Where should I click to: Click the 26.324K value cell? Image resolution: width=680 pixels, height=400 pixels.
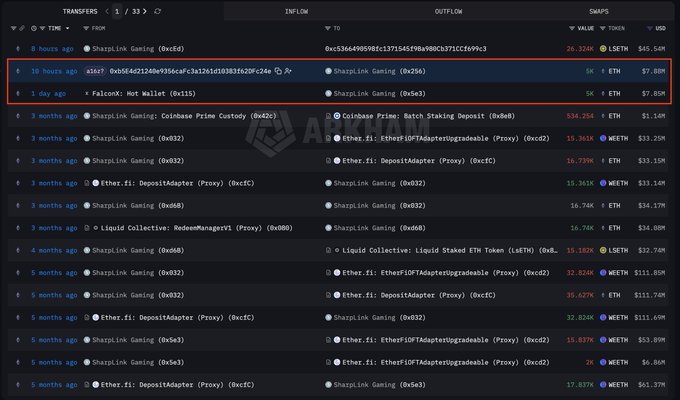tap(580, 49)
